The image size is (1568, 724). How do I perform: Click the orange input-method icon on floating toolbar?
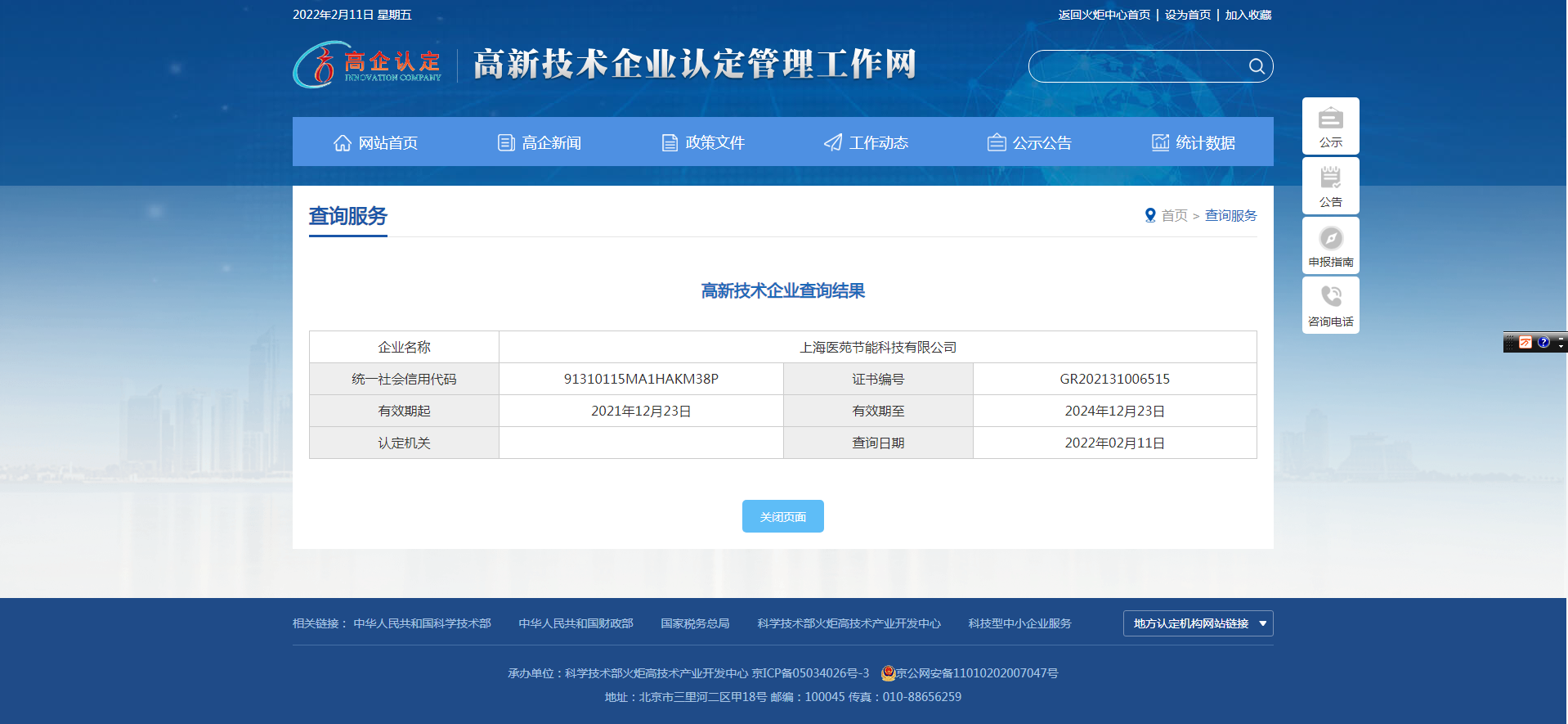[1525, 342]
